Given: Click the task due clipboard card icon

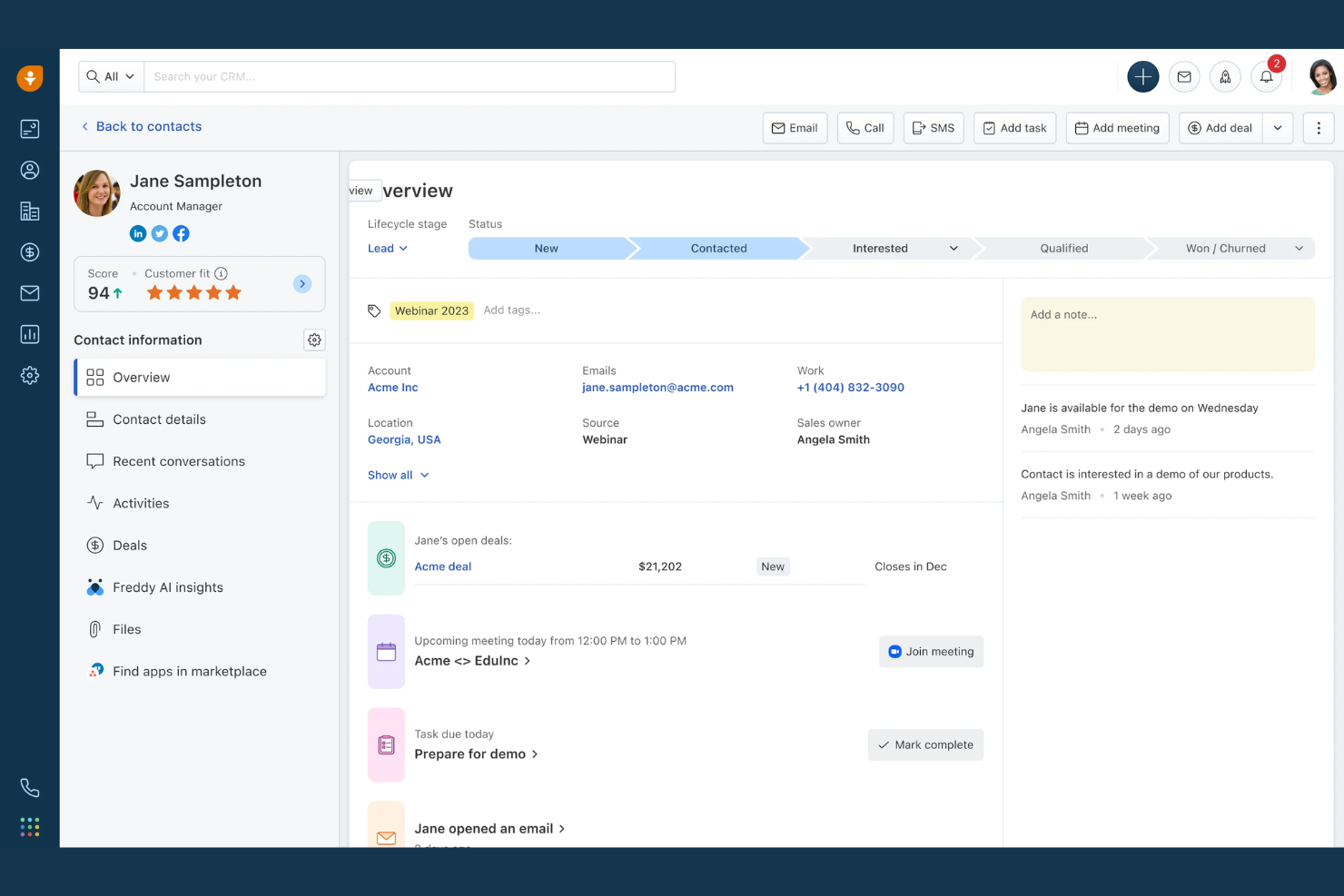Looking at the screenshot, I should [386, 745].
